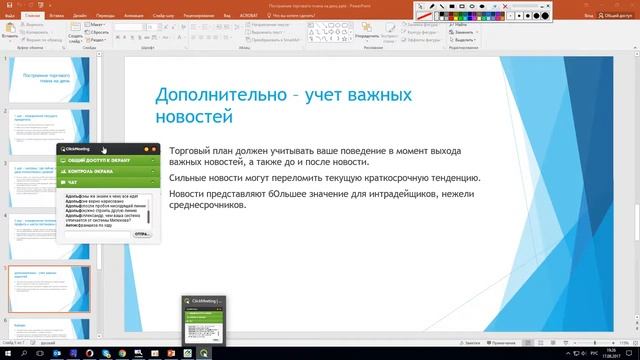Open the Вставка ribbon tab
This screenshot has width=640, height=360.
point(57,16)
